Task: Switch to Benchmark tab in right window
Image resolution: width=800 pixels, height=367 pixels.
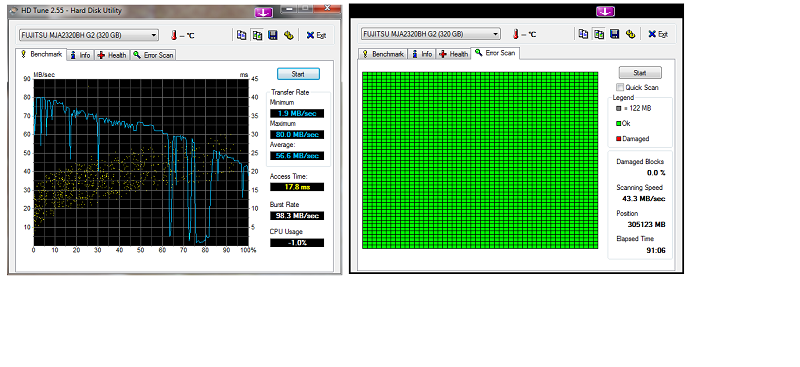Action: coord(383,54)
